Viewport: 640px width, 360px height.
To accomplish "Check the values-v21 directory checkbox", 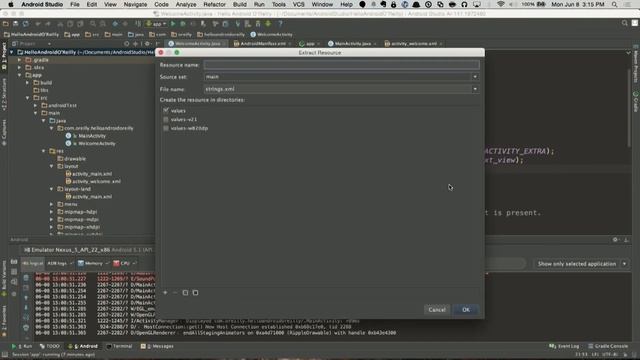I will click(166, 120).
